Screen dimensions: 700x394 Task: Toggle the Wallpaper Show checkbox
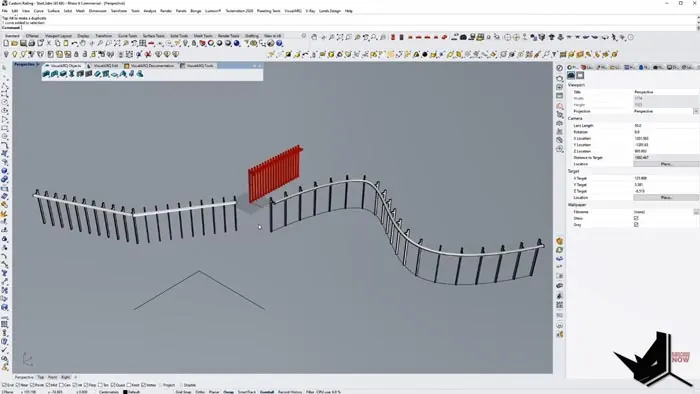click(636, 218)
